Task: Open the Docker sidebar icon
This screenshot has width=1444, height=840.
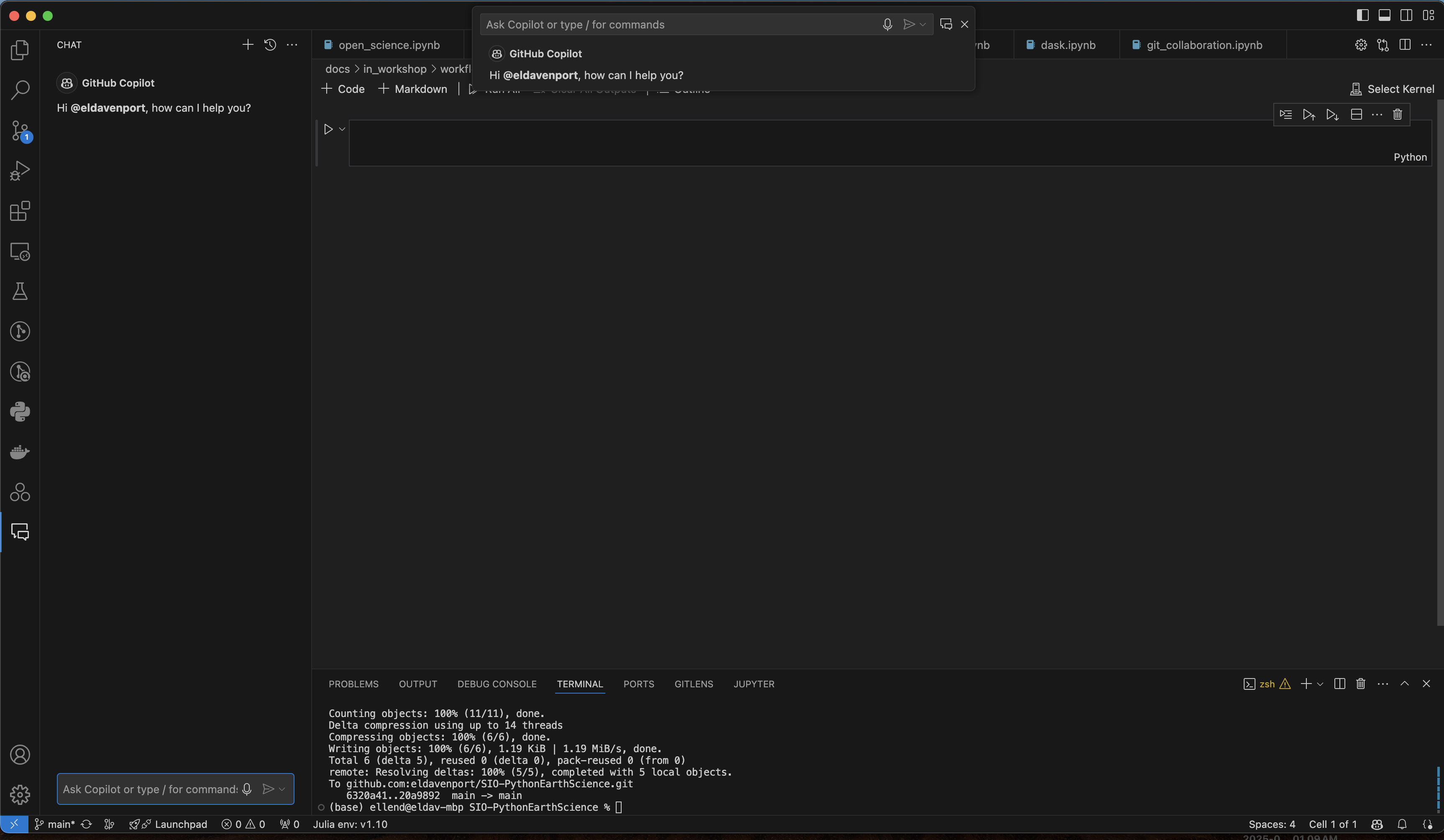Action: [x=20, y=452]
